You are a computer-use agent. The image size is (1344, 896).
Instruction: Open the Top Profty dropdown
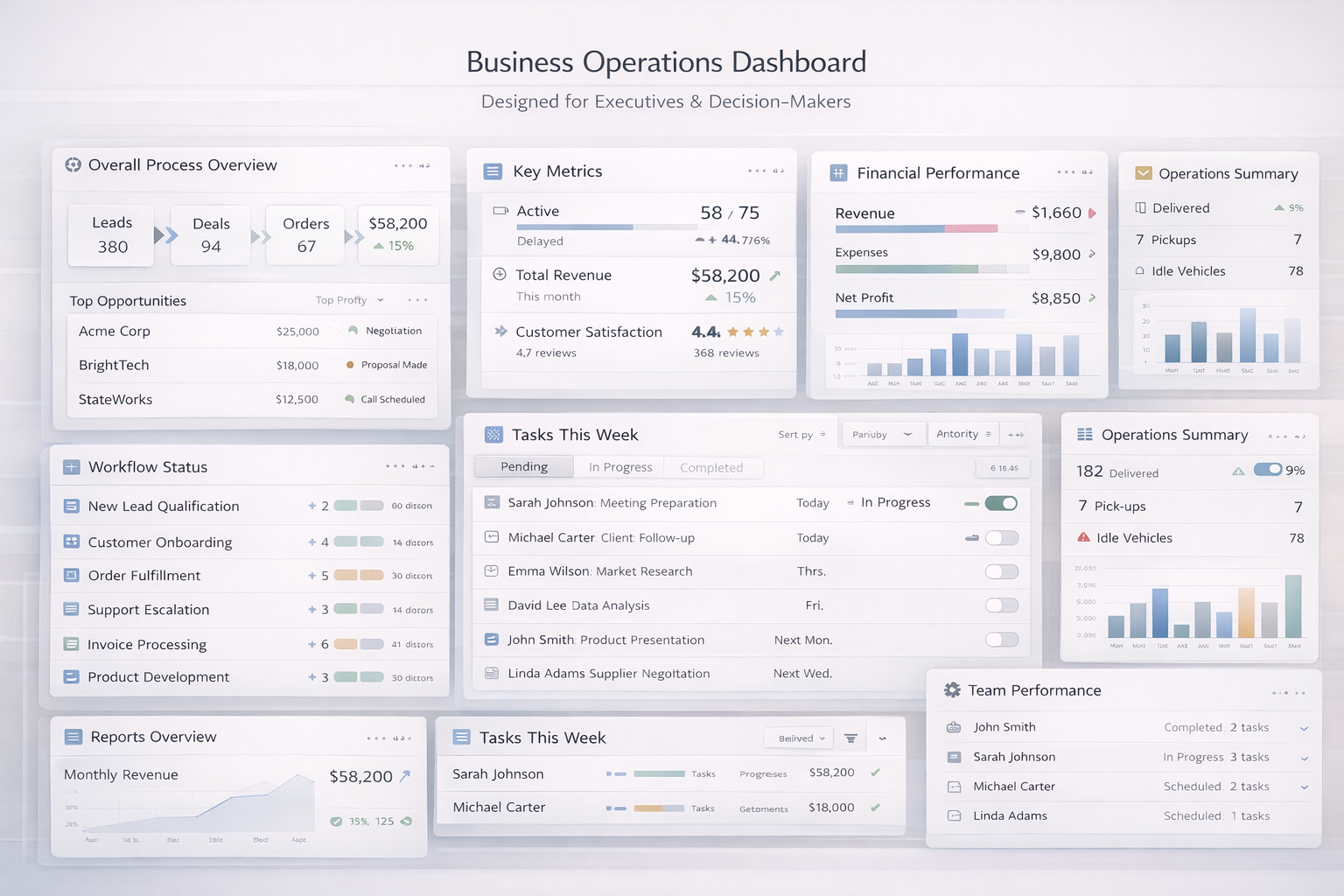(x=349, y=300)
